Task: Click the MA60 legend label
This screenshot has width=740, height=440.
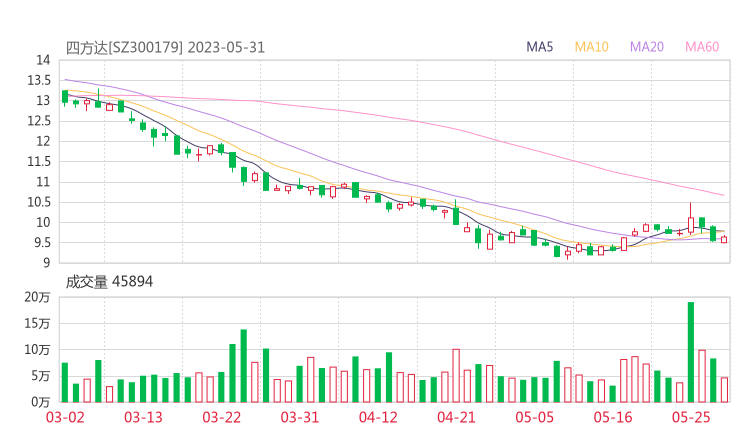Action: (x=702, y=47)
